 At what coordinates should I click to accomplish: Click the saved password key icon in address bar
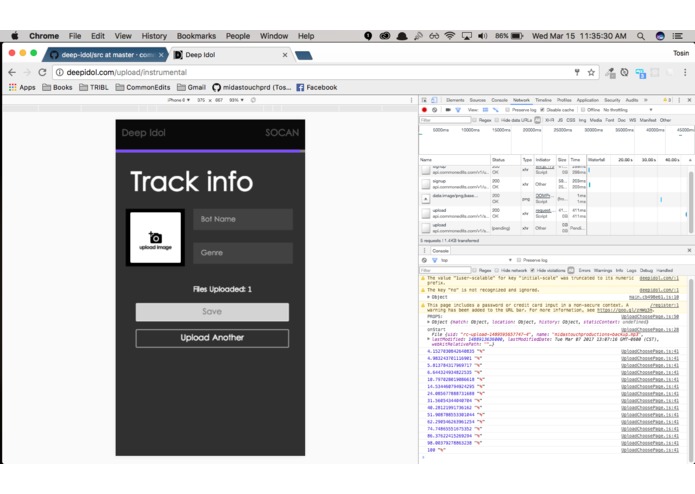(x=577, y=72)
